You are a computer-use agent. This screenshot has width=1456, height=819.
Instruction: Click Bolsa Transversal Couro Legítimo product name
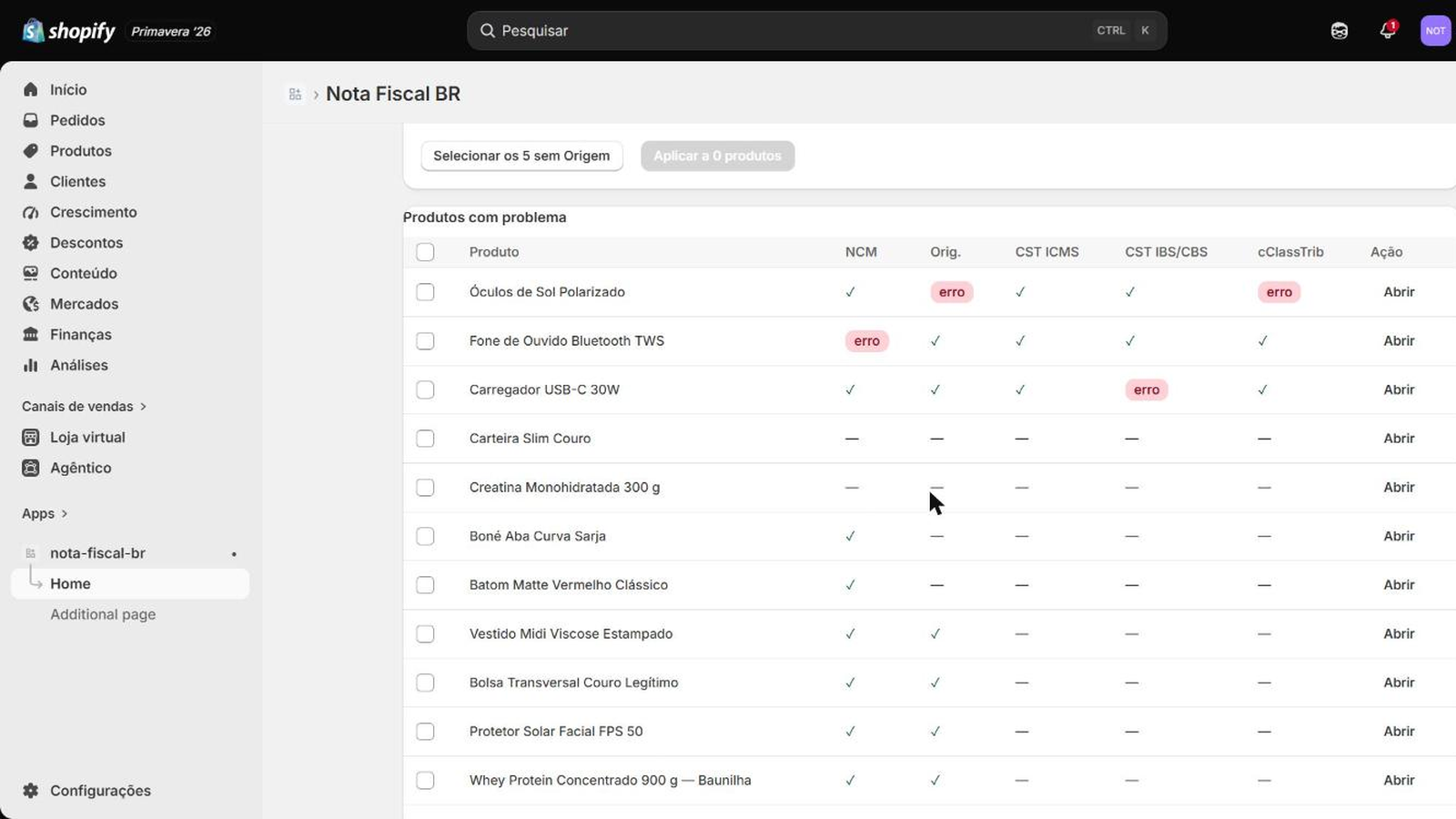pos(573,682)
